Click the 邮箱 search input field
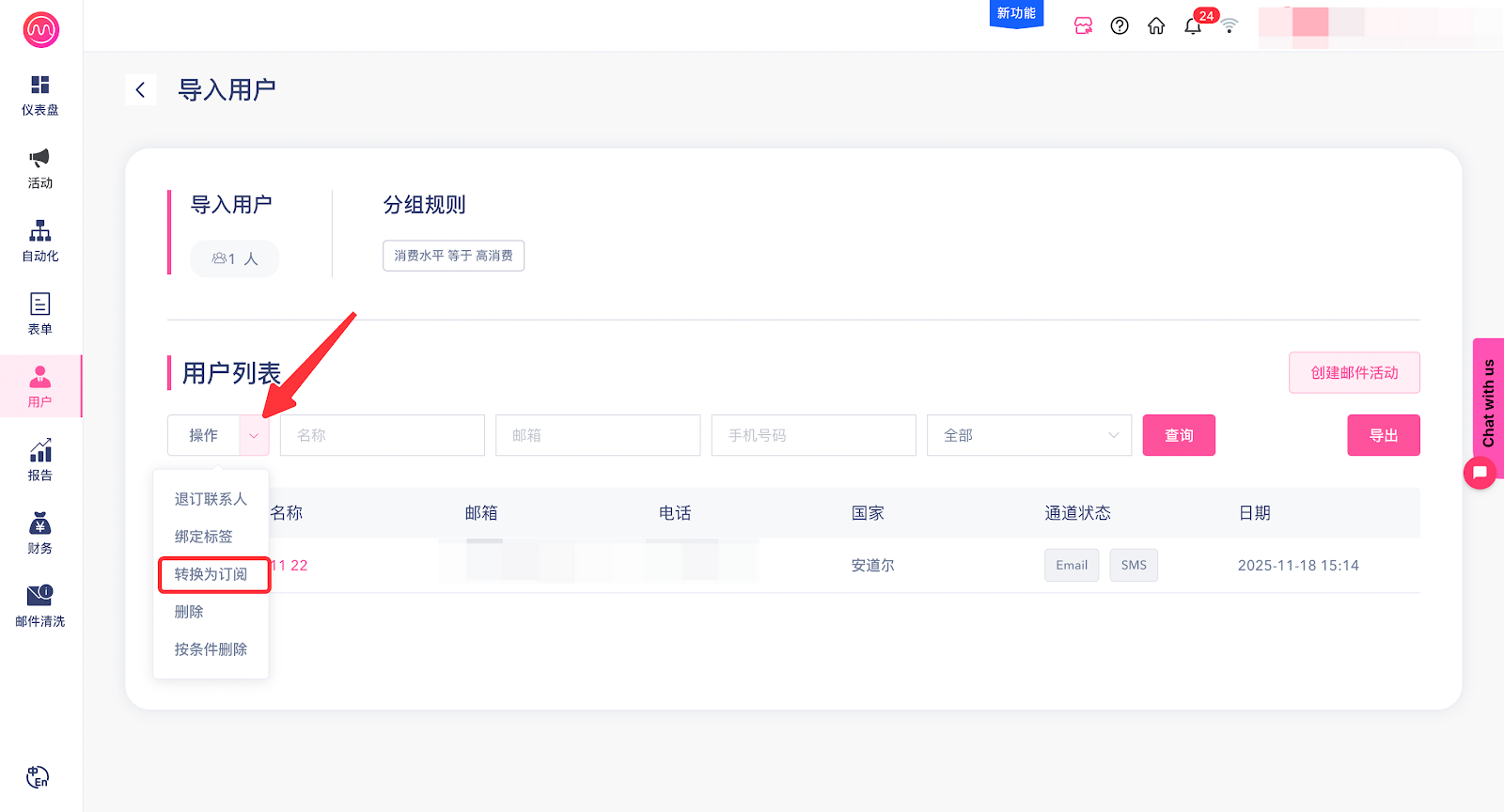The image size is (1504, 812). [x=598, y=435]
